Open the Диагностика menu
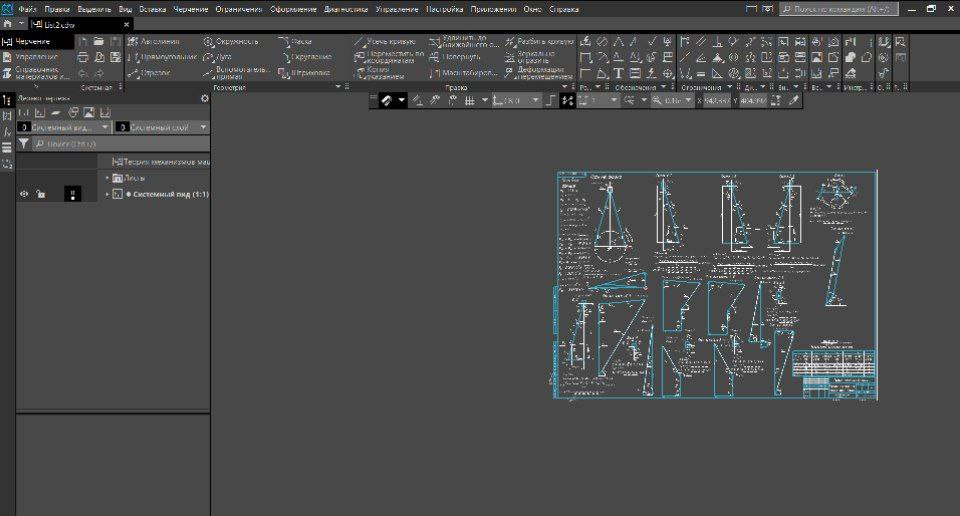Viewport: 960px width, 516px height. pos(346,9)
